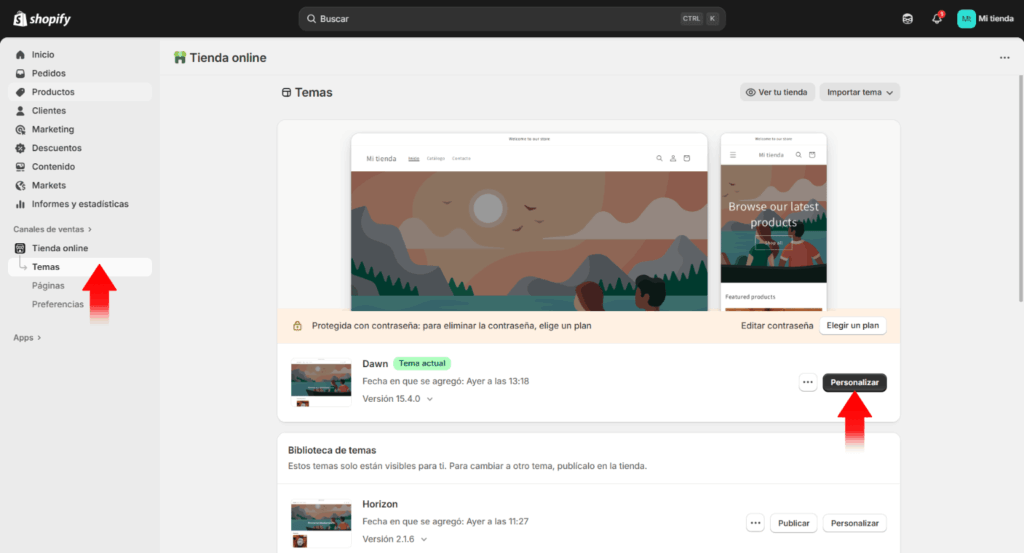Click the Sidekick icon beside notifications

point(907,19)
